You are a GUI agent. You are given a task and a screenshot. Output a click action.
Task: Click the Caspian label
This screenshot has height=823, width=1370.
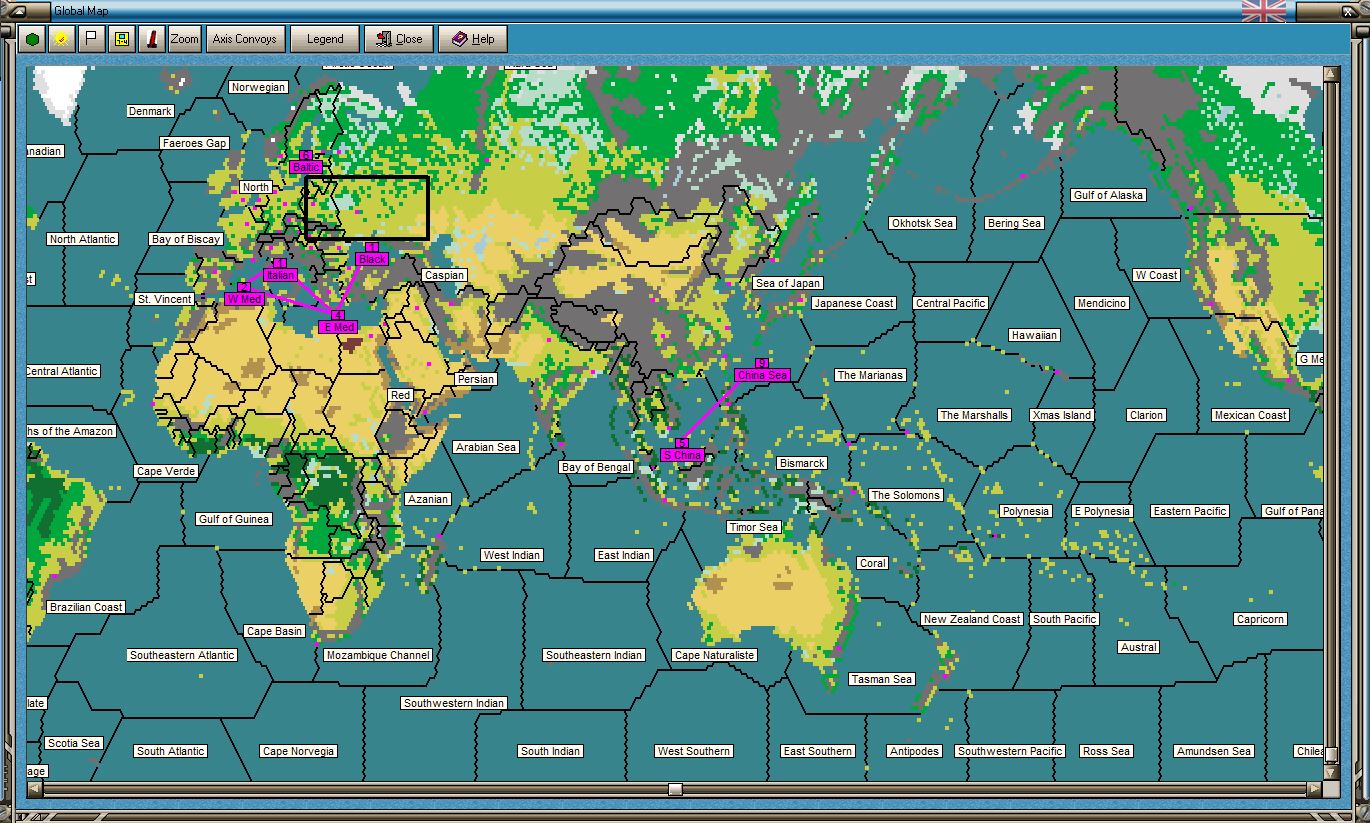[444, 275]
